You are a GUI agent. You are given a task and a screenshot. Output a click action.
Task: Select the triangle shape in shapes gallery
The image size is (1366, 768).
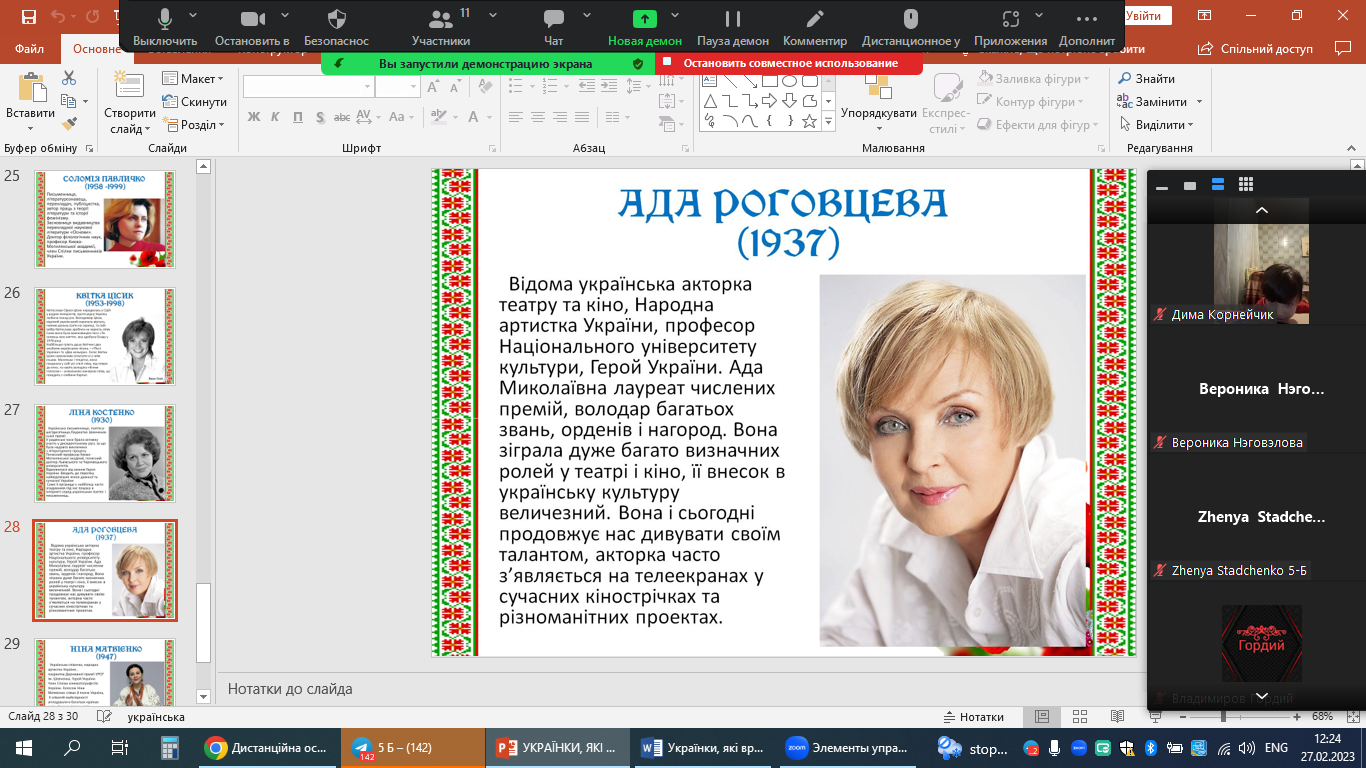point(710,101)
